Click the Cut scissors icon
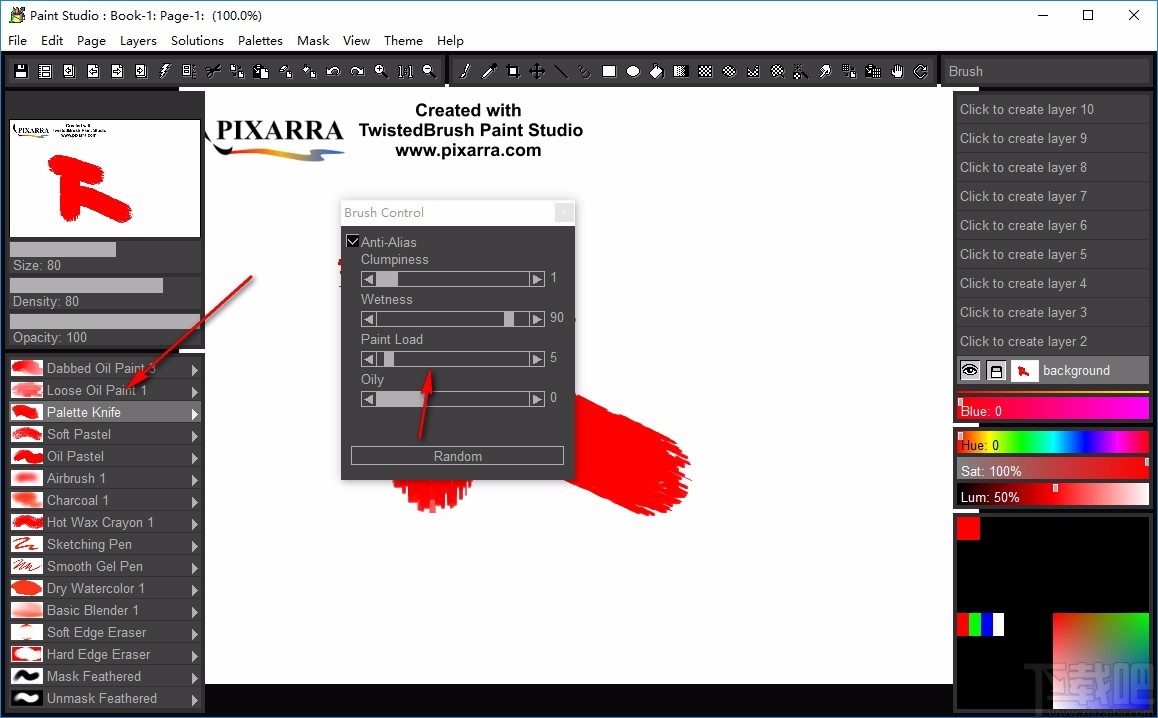 [x=213, y=71]
